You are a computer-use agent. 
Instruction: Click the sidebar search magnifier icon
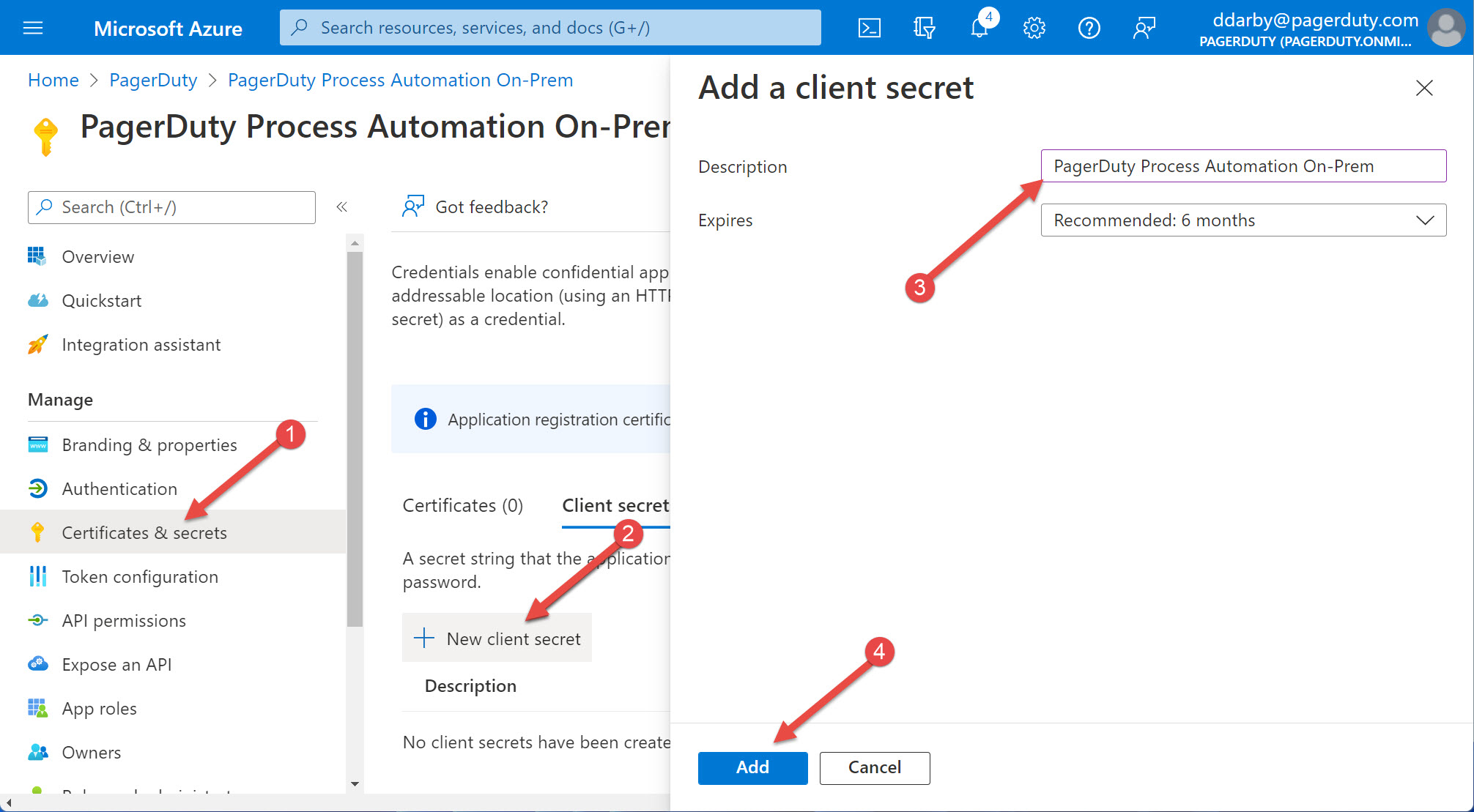click(x=45, y=207)
